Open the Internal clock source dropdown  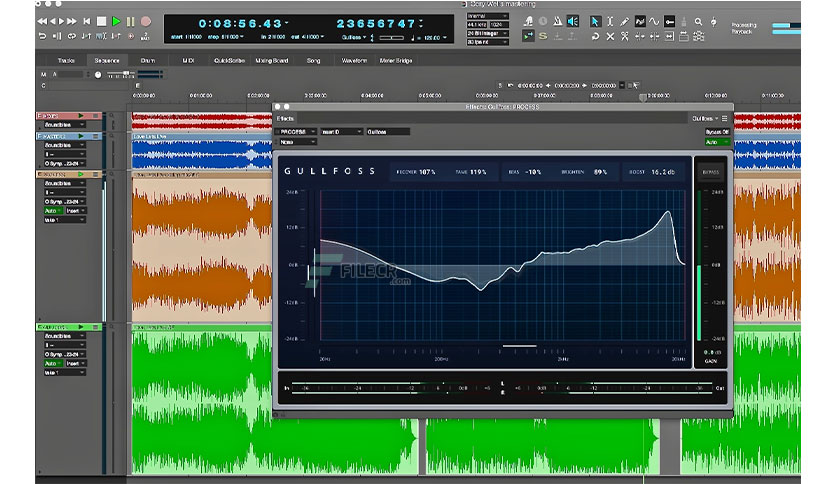point(487,16)
